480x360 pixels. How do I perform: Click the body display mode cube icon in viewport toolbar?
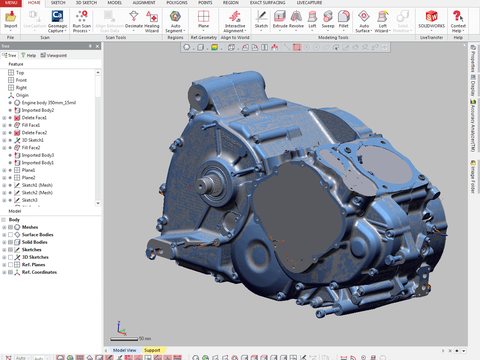201,47
